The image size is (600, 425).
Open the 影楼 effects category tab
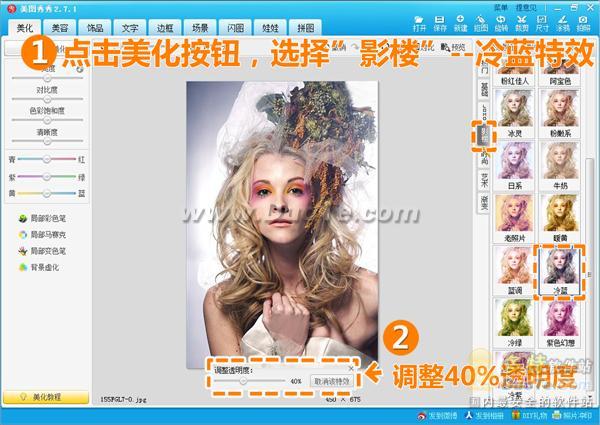click(484, 135)
